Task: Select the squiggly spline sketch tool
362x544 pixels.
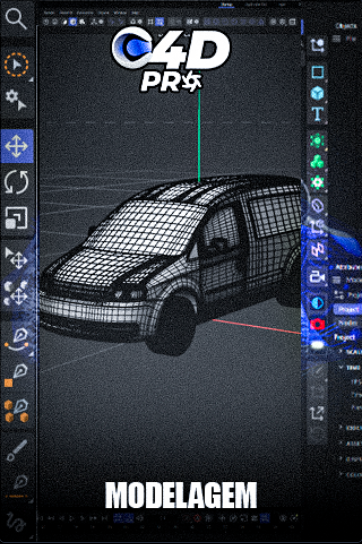Action: 16,522
